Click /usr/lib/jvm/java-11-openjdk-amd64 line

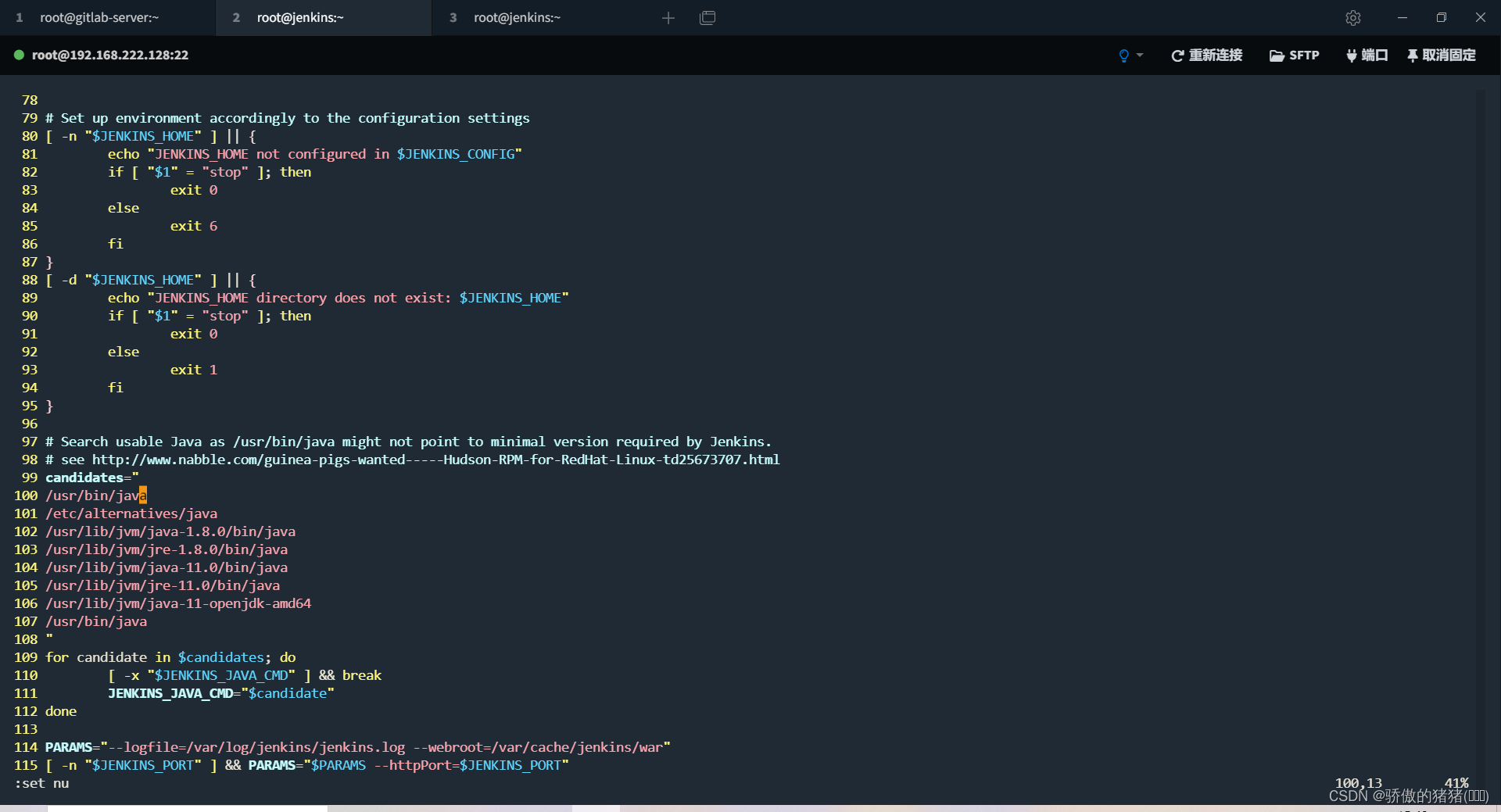[178, 603]
